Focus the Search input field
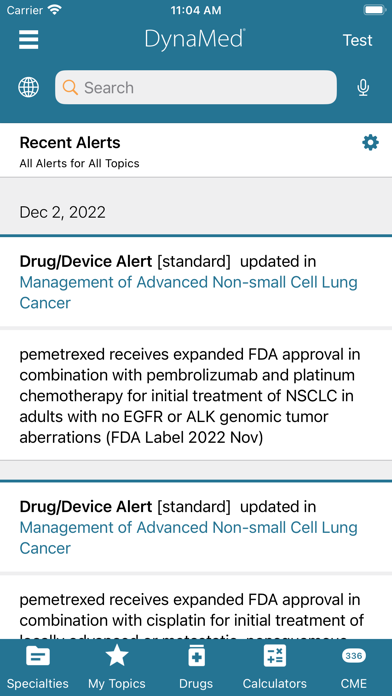Viewport: 392px width, 696px height. [196, 87]
